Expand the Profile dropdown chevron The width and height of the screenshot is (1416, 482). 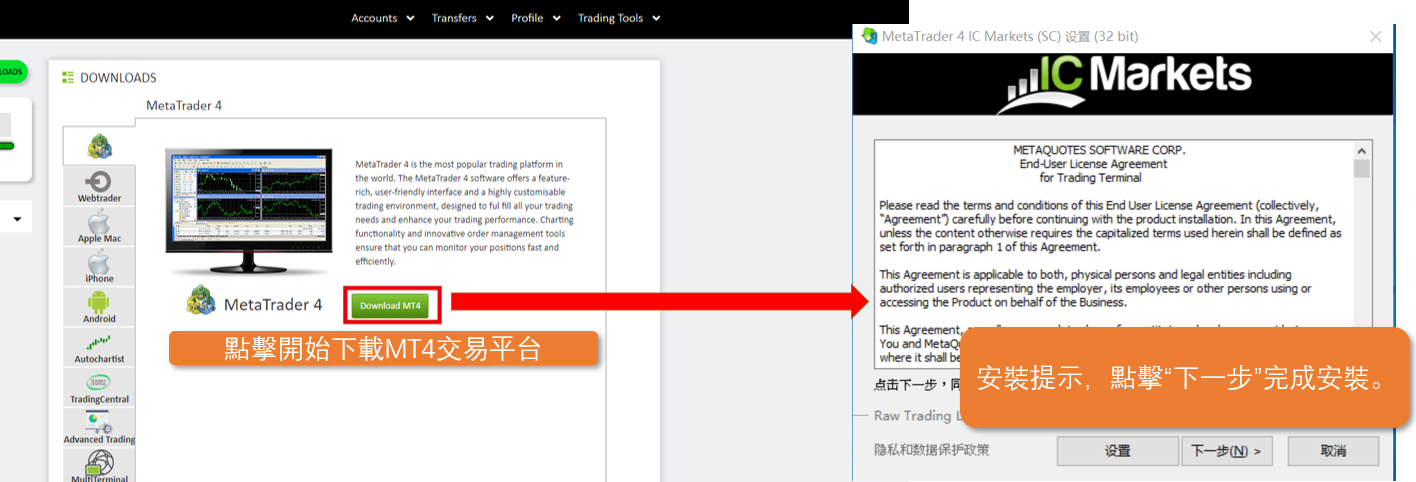coord(557,18)
